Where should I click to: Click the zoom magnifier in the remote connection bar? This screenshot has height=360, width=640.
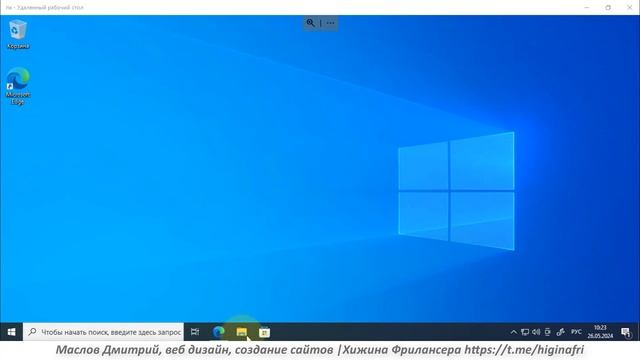click(x=311, y=23)
